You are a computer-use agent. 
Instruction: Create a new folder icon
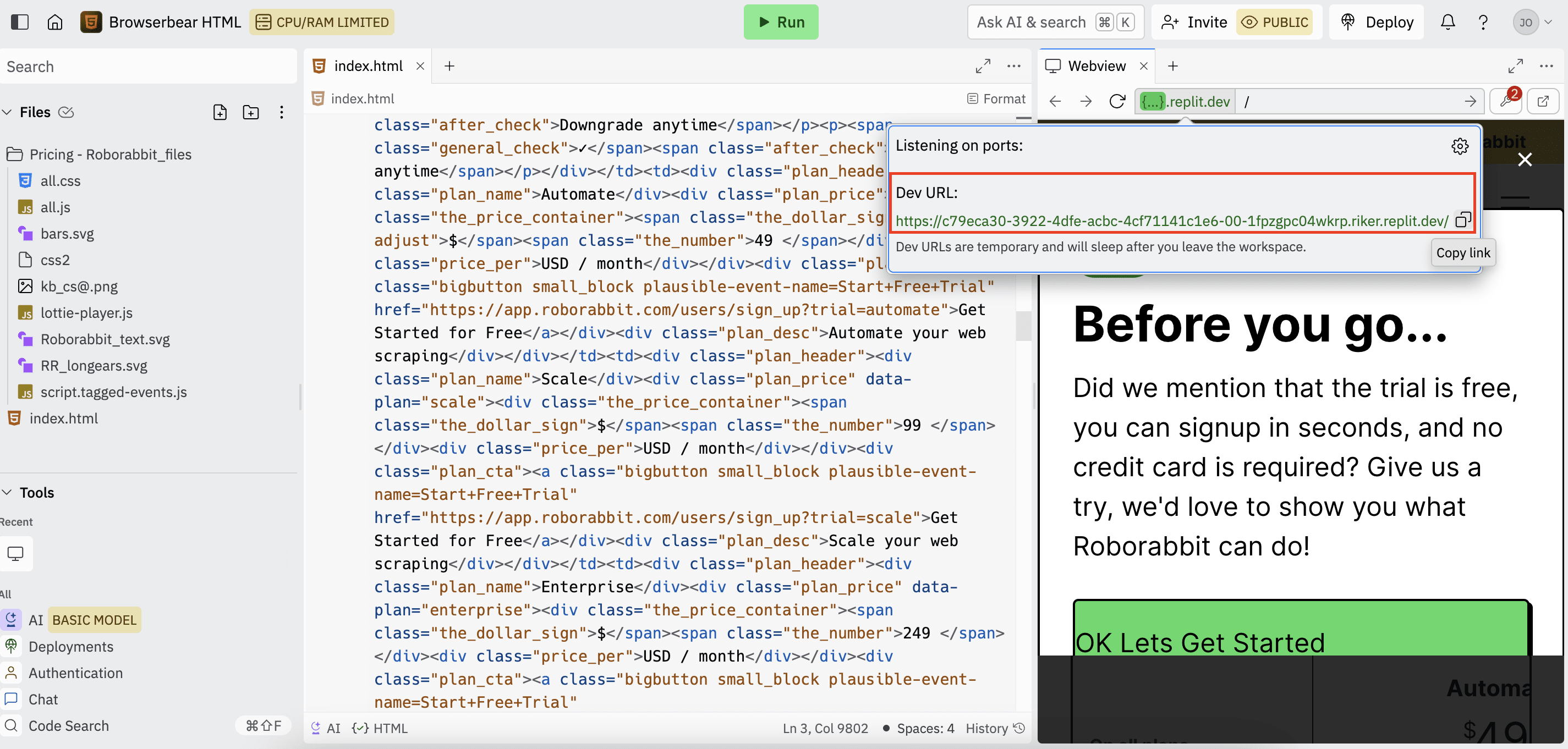click(x=250, y=112)
